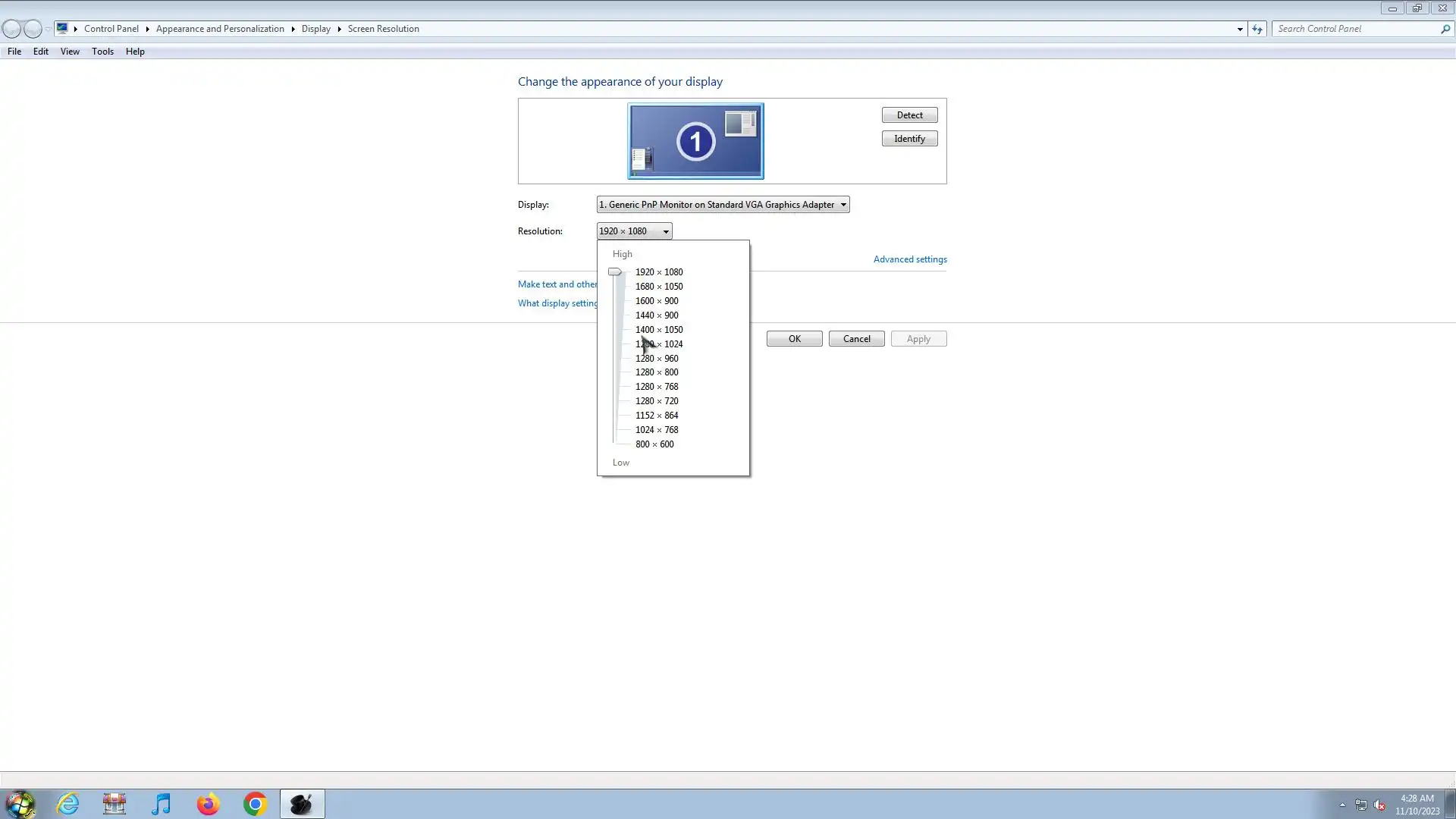The width and height of the screenshot is (1456, 819).
Task: Select the monitor 1 preview thumbnail
Action: (695, 141)
